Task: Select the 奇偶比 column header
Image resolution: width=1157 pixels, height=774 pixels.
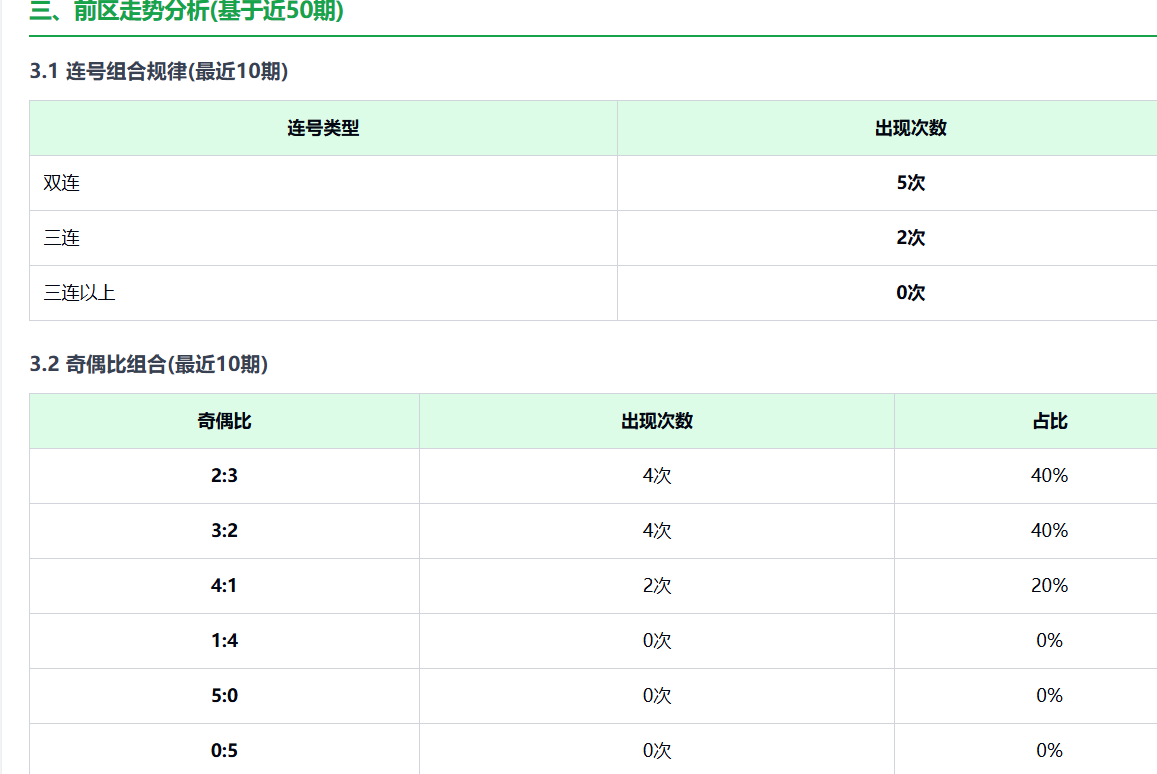Action: click(x=224, y=421)
